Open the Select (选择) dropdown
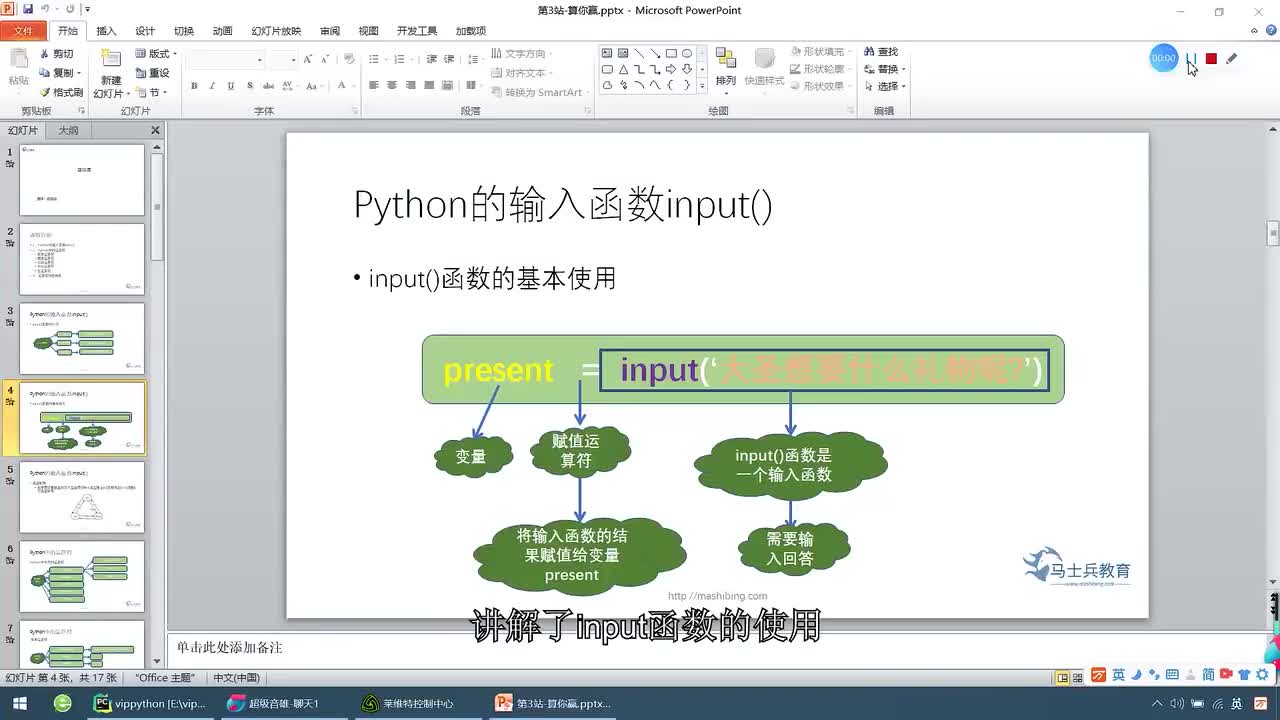Viewport: 1280px width, 720px height. (x=885, y=86)
